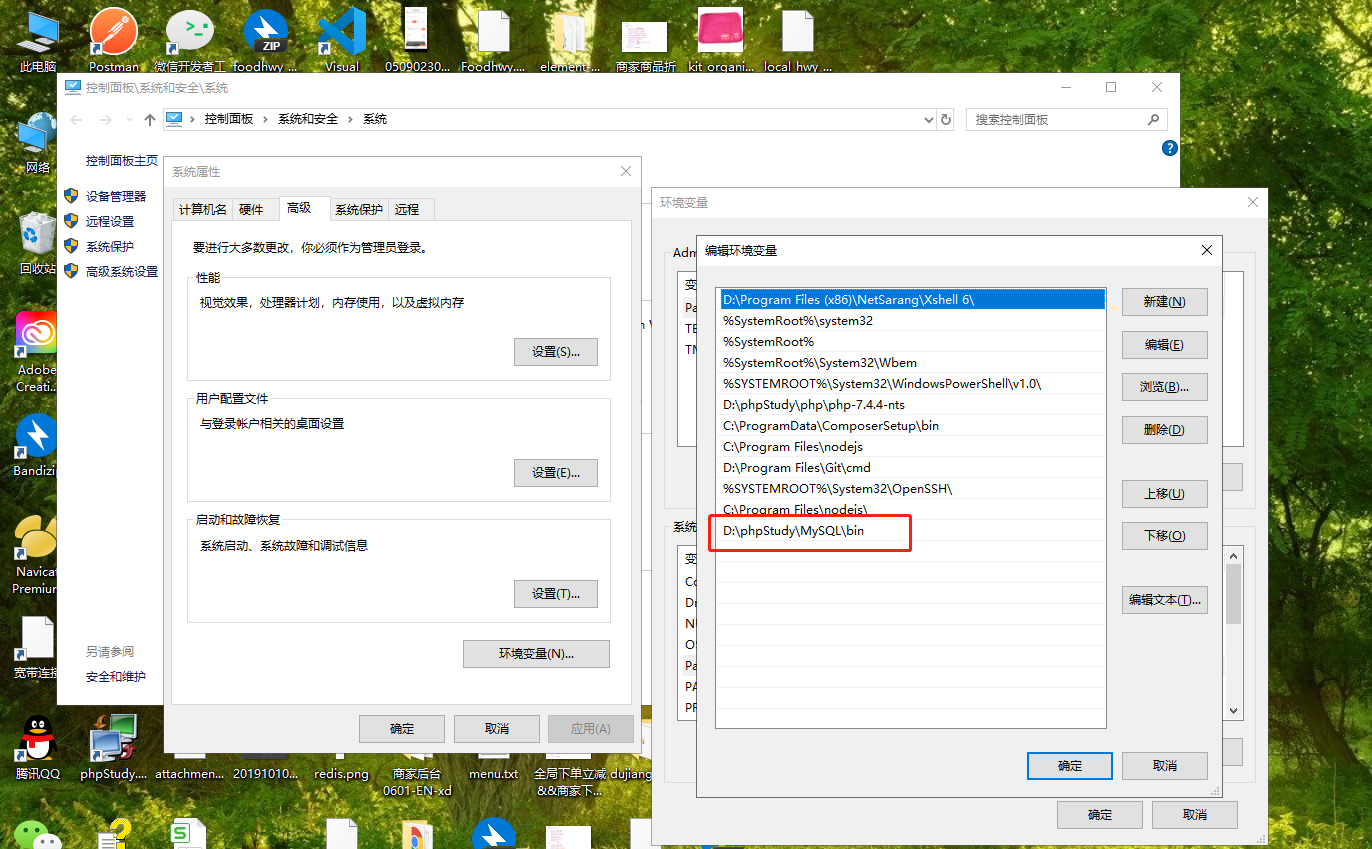Launch the phpStudy desktop shortcut

(x=113, y=747)
